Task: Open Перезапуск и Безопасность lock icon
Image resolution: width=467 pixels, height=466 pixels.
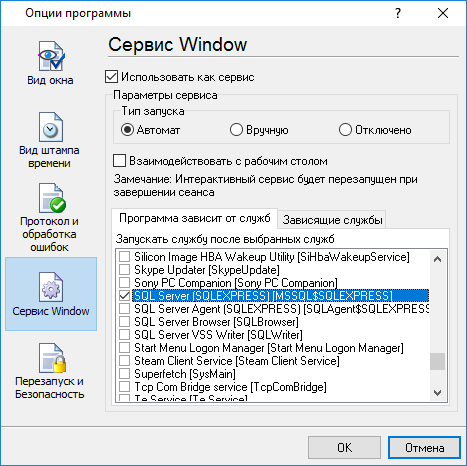Action: click(x=52, y=358)
